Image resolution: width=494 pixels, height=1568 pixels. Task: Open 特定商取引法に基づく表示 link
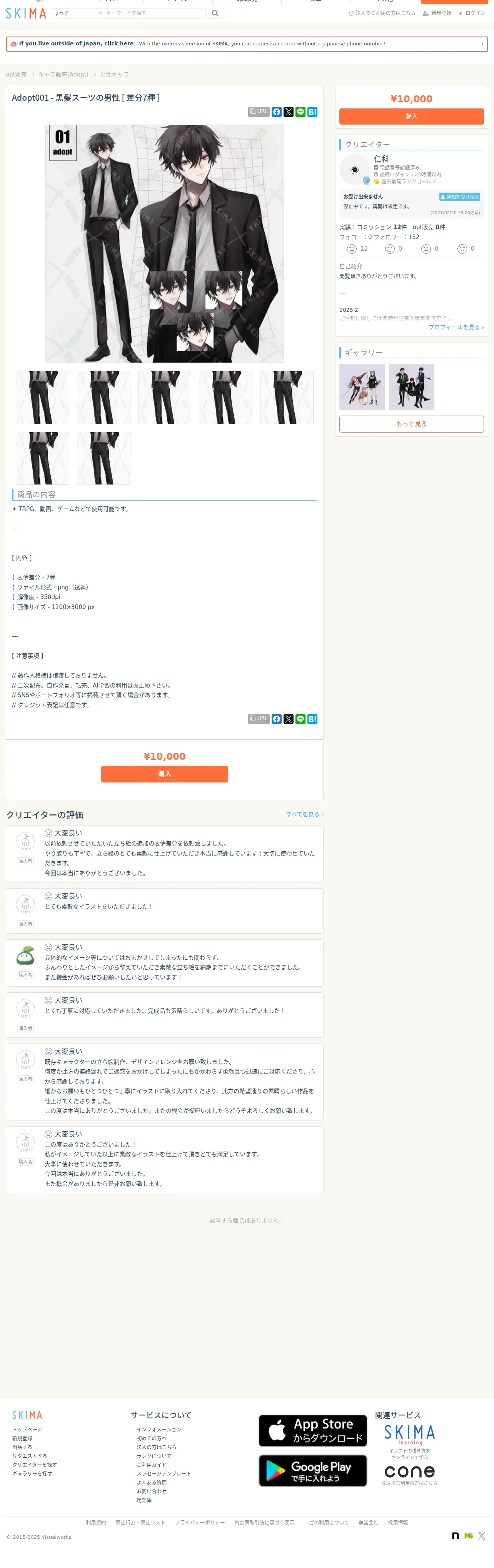(264, 1522)
